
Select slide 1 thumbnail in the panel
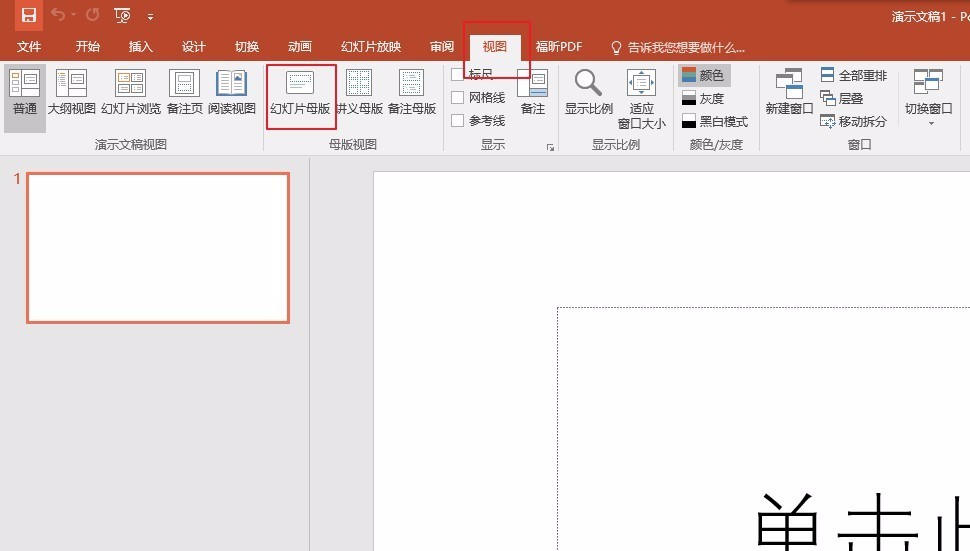158,247
